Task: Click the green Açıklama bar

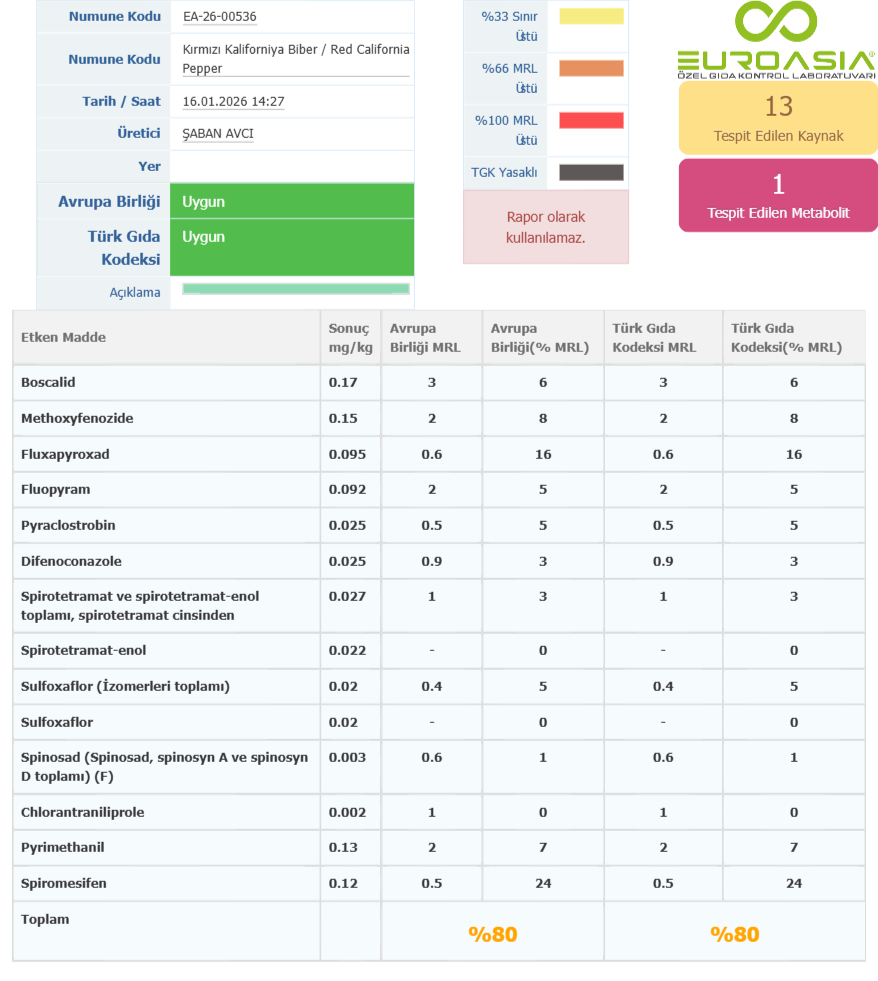Action: click(x=296, y=289)
